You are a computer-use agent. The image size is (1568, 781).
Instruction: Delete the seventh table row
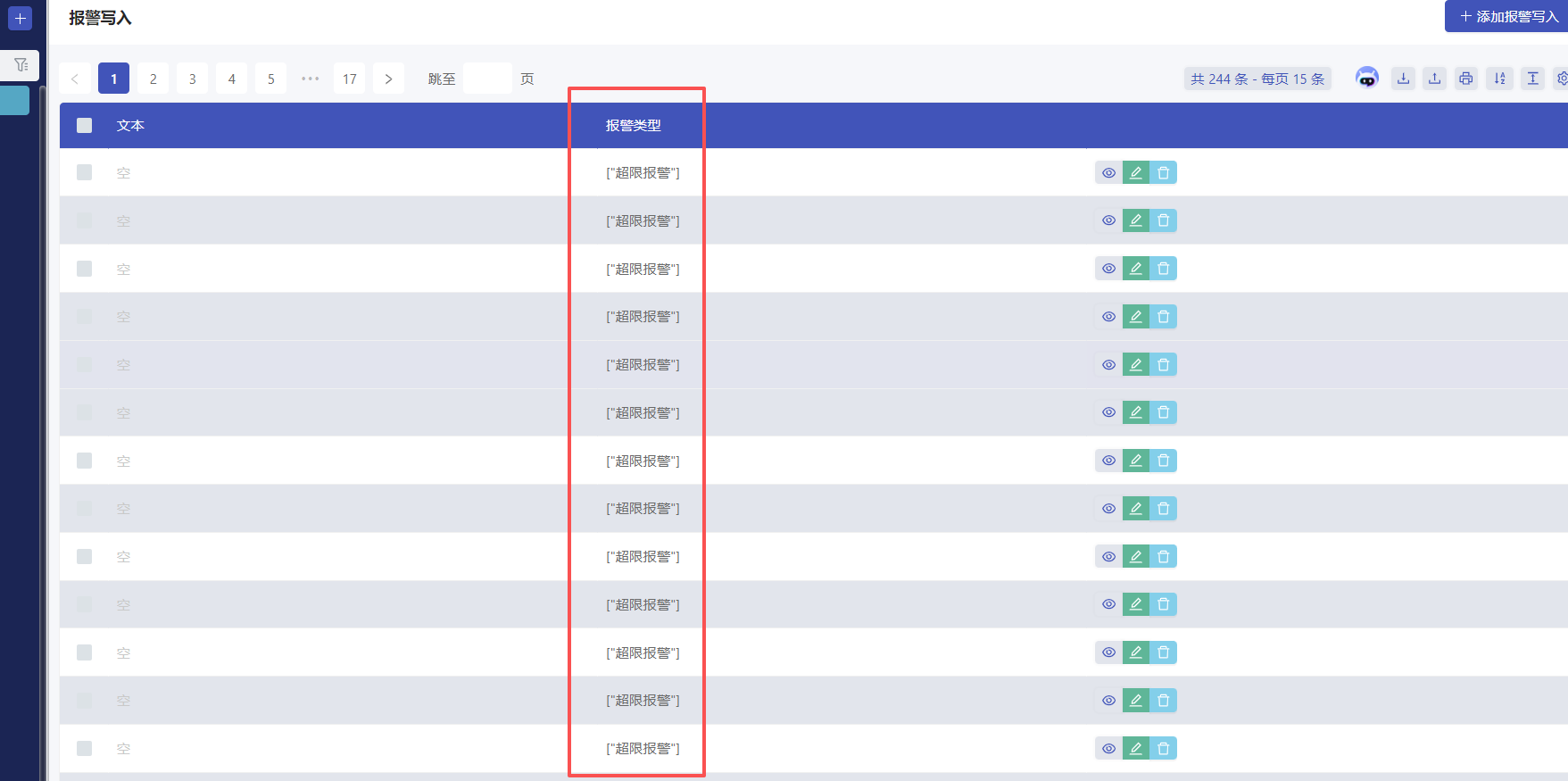[x=1163, y=461]
